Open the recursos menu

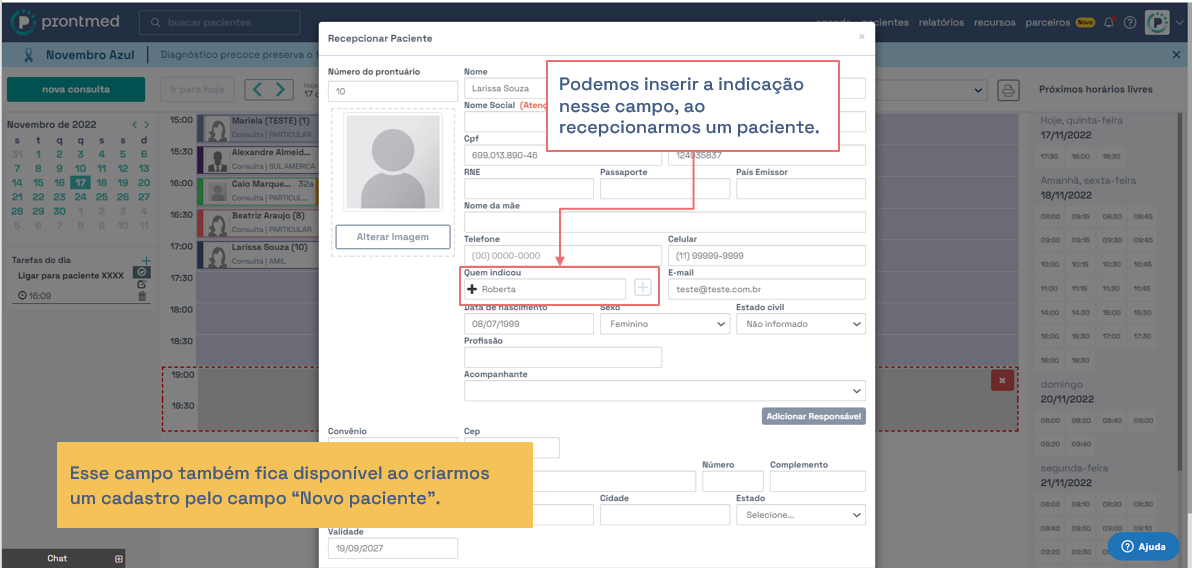point(994,22)
